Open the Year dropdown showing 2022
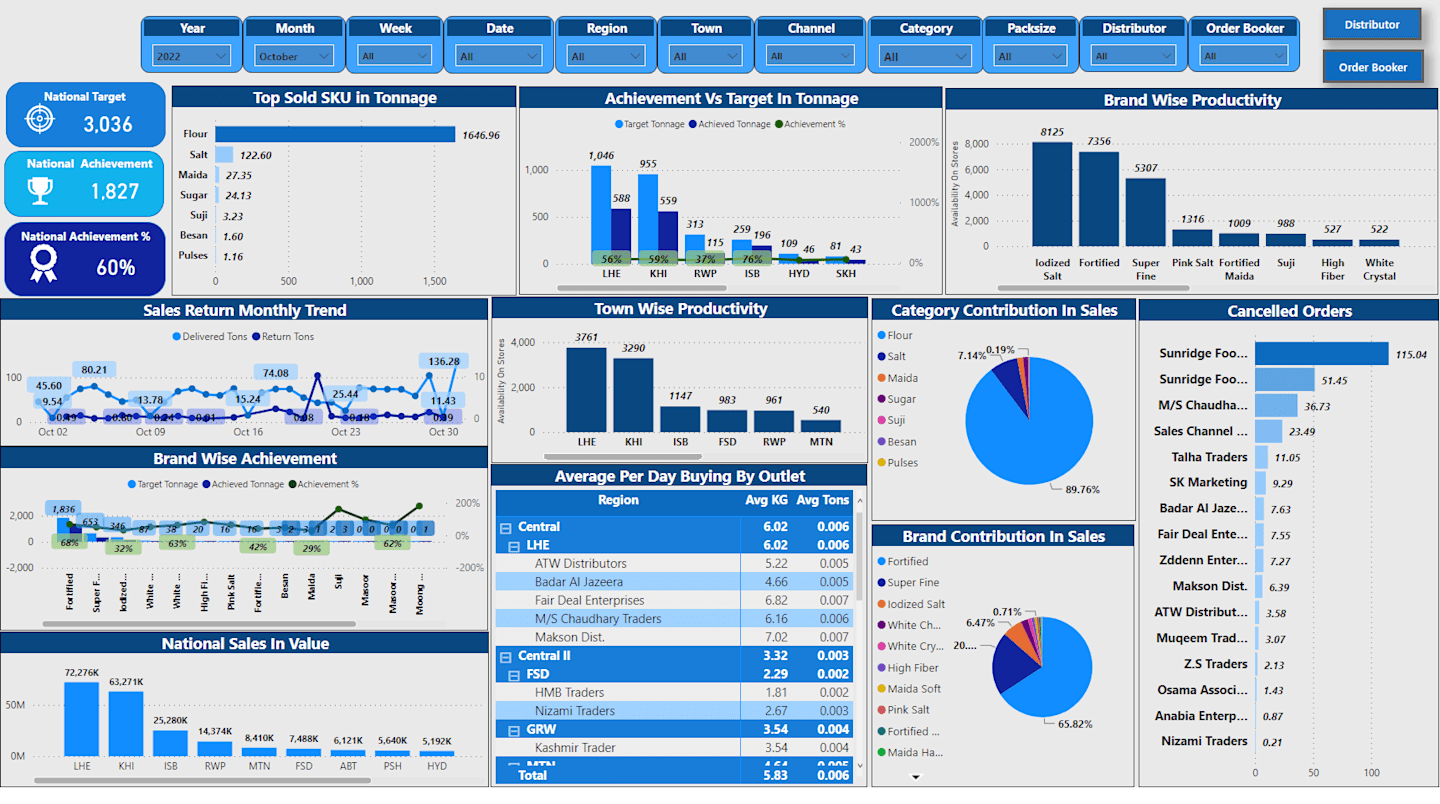Viewport: 1440px width, 804px height. (x=192, y=56)
